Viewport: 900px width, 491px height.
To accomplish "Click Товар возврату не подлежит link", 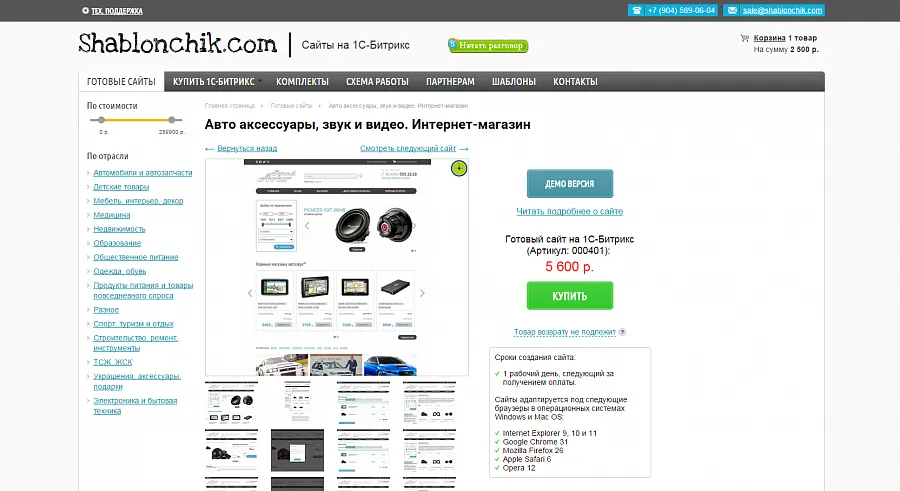I will click(565, 332).
